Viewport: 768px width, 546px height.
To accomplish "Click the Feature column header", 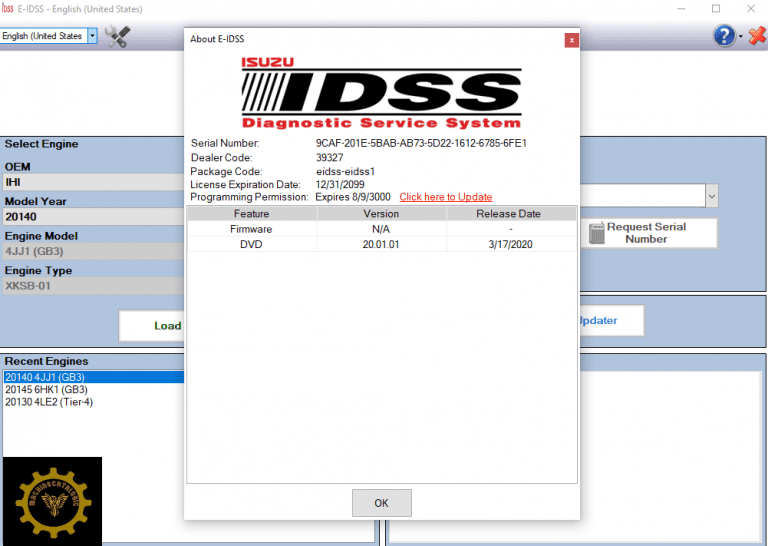I will point(252,214).
